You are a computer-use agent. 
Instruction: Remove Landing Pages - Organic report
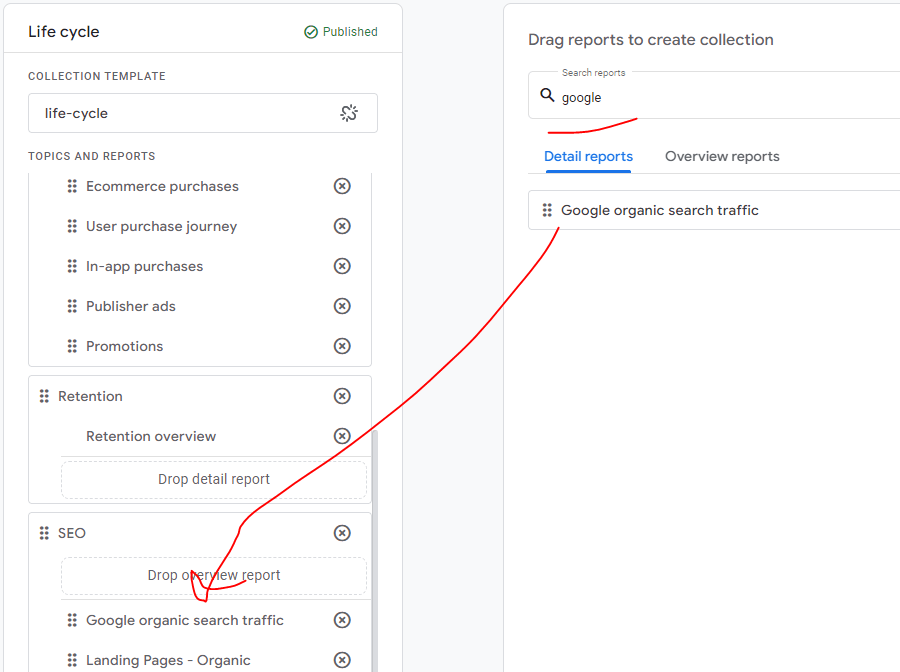point(342,660)
